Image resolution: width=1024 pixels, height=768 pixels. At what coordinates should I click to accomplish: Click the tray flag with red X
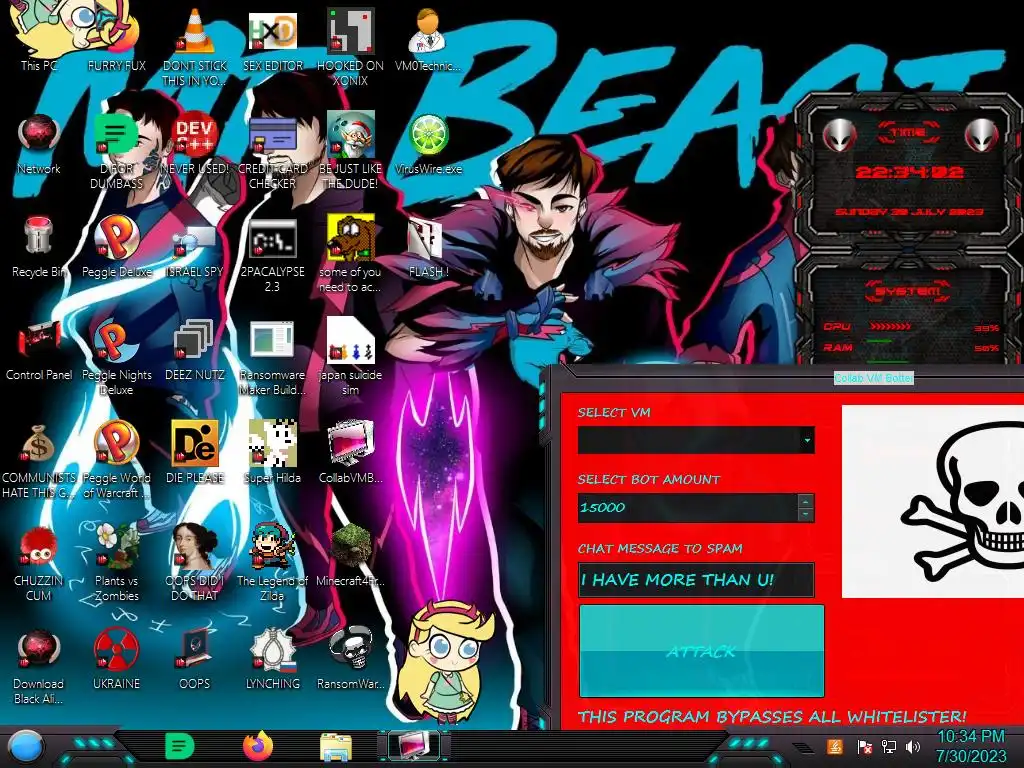pos(864,747)
